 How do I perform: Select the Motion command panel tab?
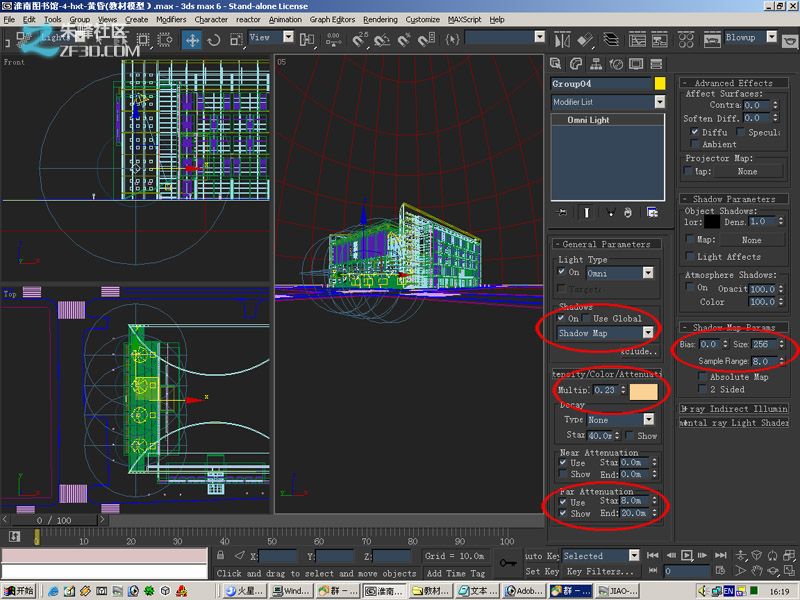pos(617,63)
